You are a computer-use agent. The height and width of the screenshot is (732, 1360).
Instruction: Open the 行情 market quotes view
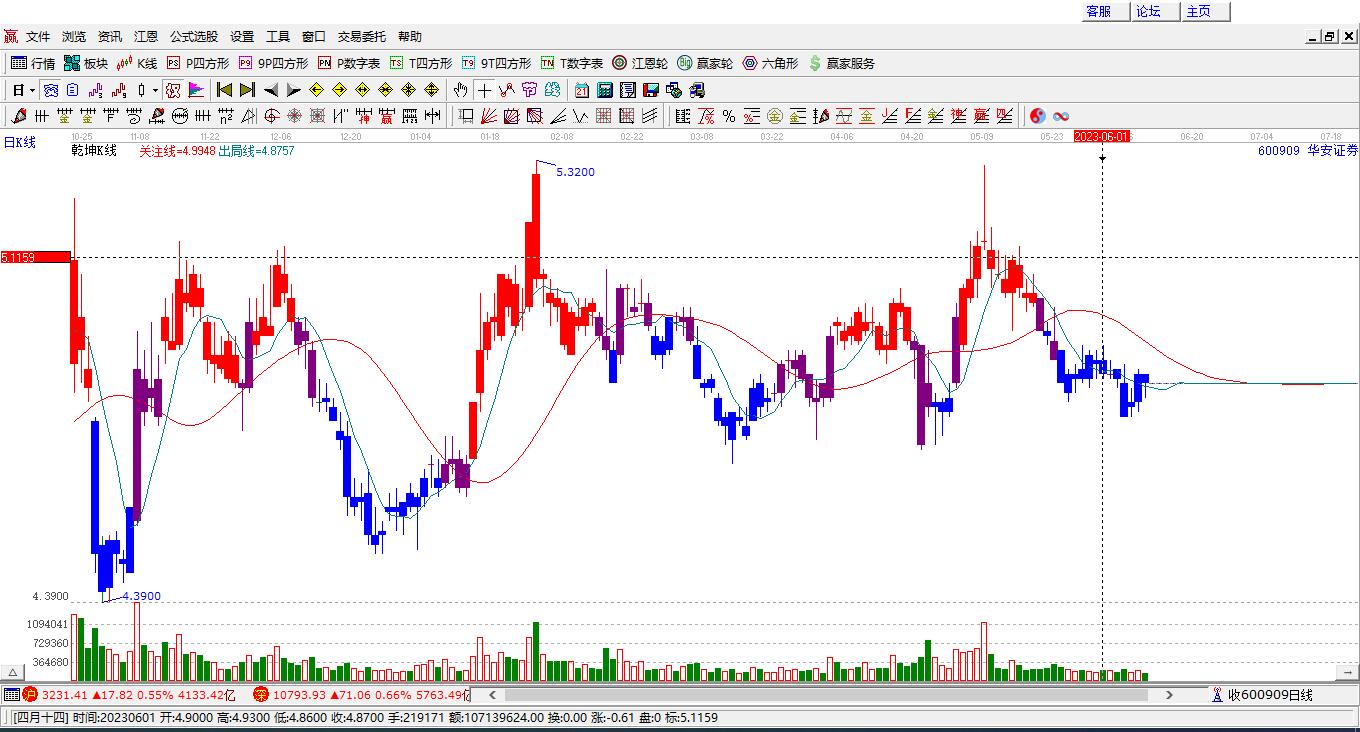pos(33,63)
